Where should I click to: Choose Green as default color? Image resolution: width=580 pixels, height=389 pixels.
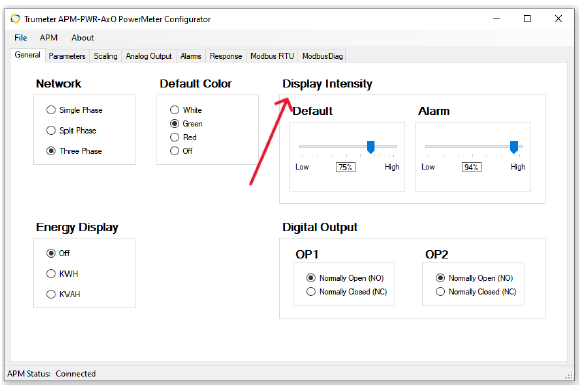click(186, 124)
